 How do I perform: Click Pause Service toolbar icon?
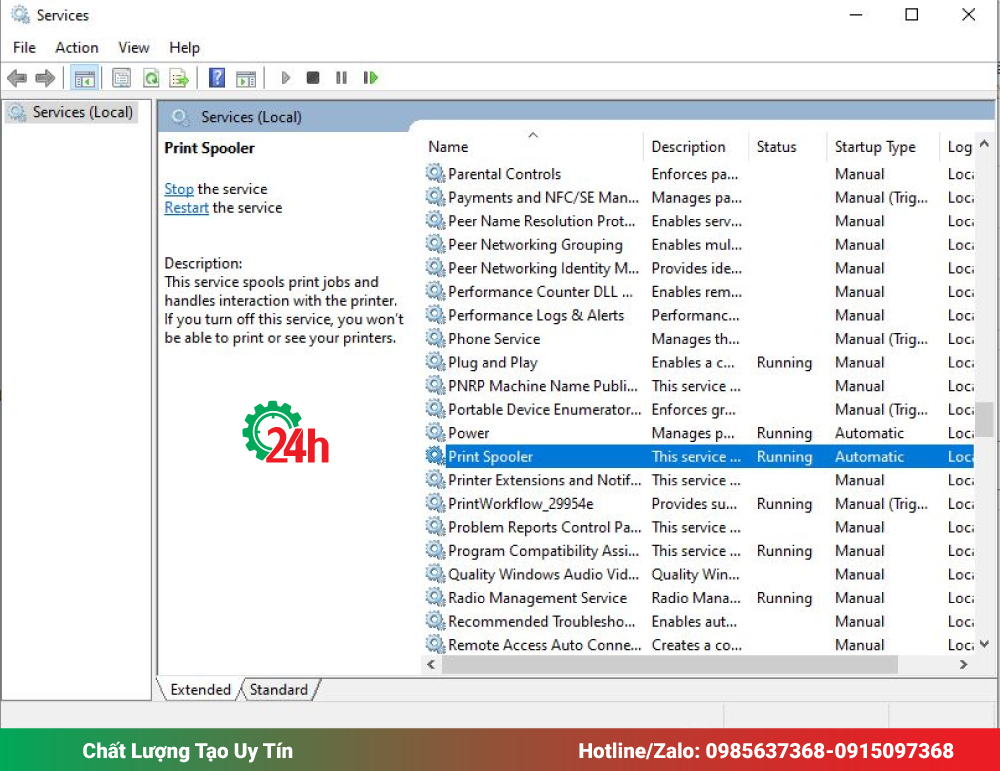341,78
